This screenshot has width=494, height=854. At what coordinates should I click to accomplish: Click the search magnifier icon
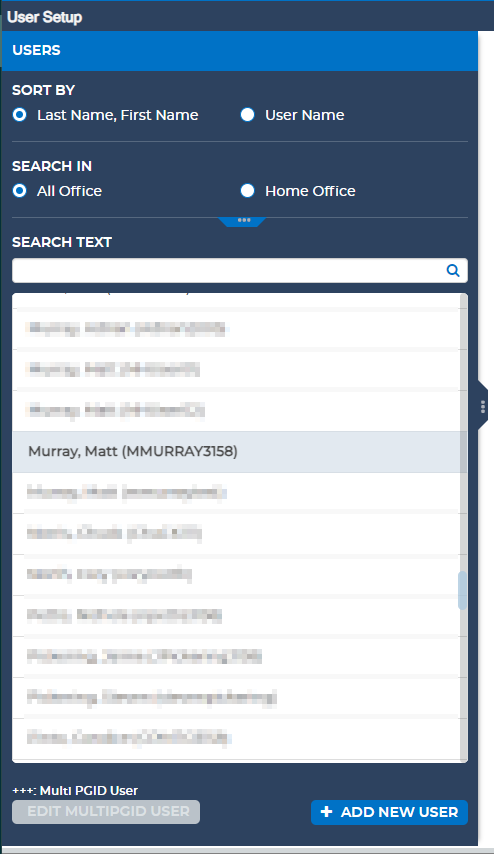(x=453, y=271)
